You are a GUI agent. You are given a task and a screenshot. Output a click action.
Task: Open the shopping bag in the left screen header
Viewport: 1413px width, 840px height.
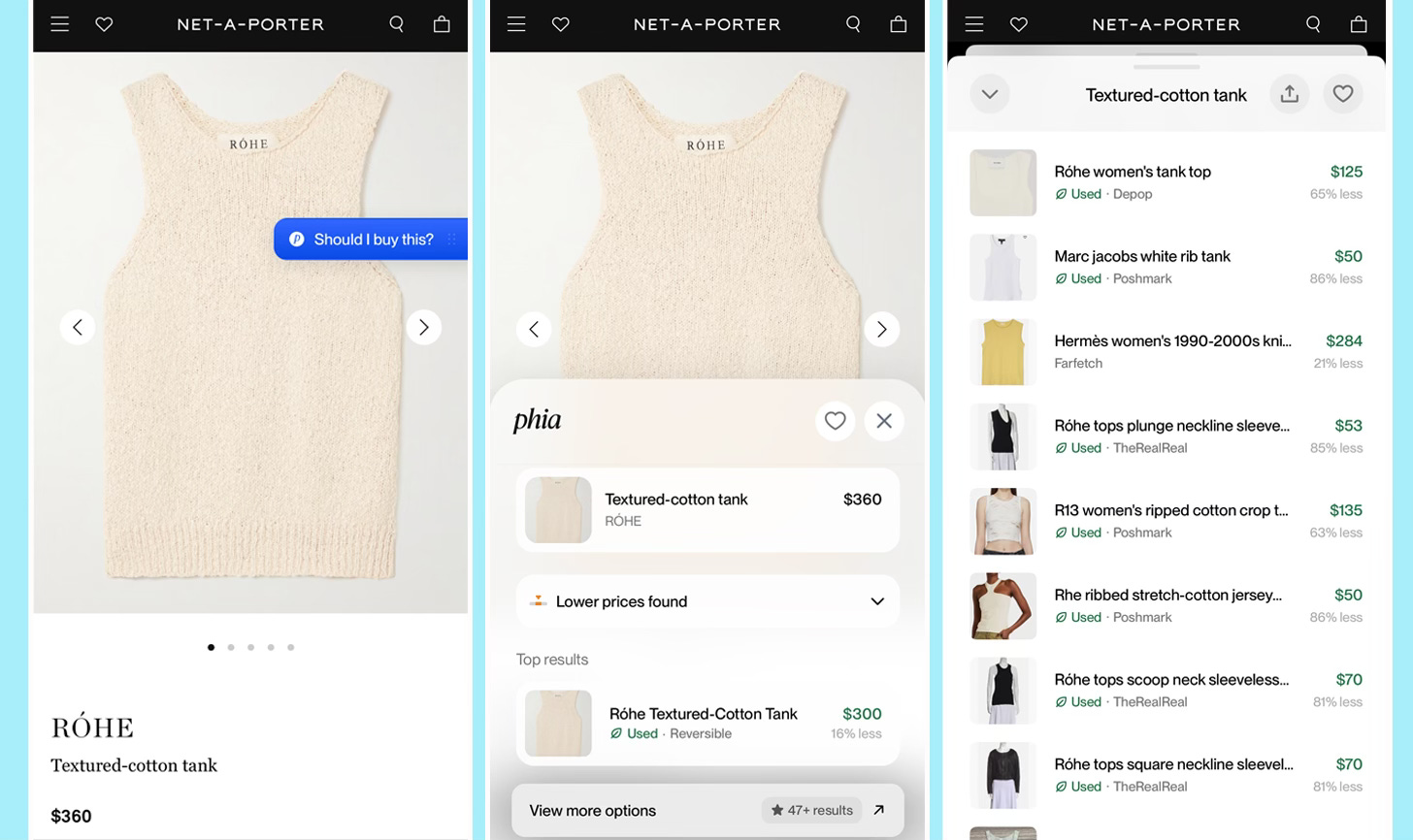point(442,24)
